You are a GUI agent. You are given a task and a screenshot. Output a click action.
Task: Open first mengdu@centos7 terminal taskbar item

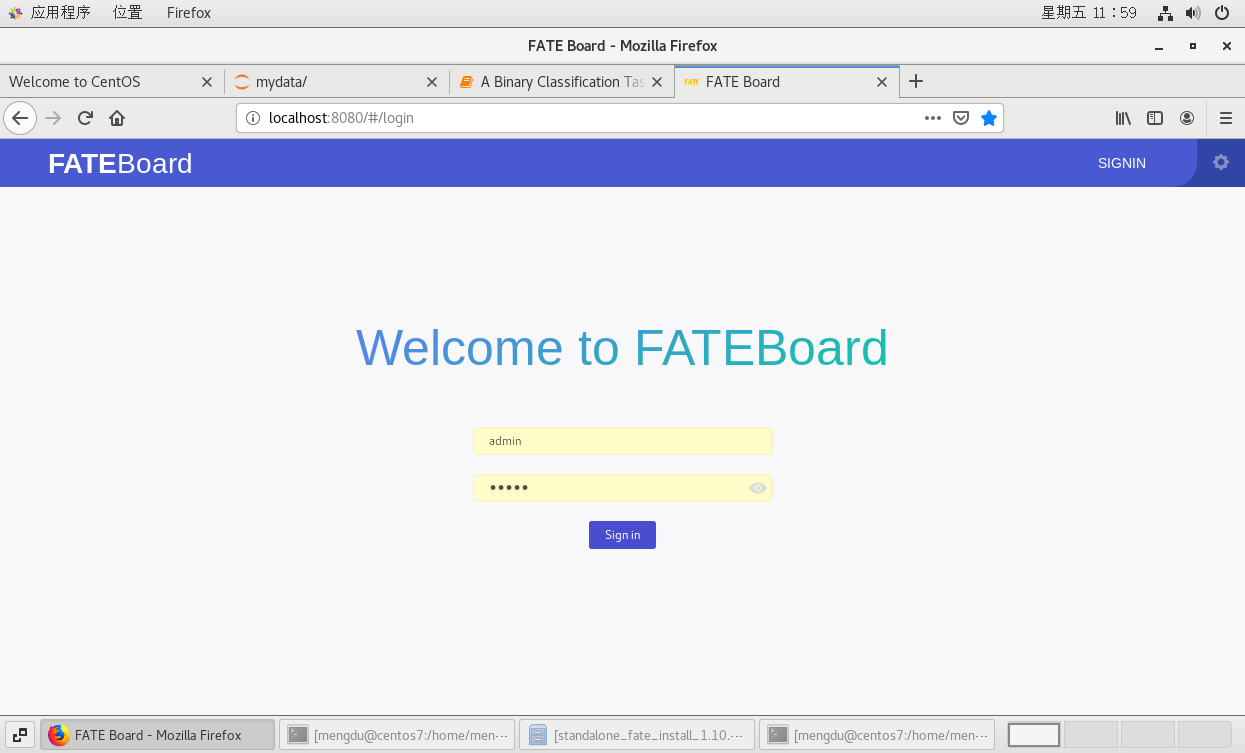pos(397,735)
